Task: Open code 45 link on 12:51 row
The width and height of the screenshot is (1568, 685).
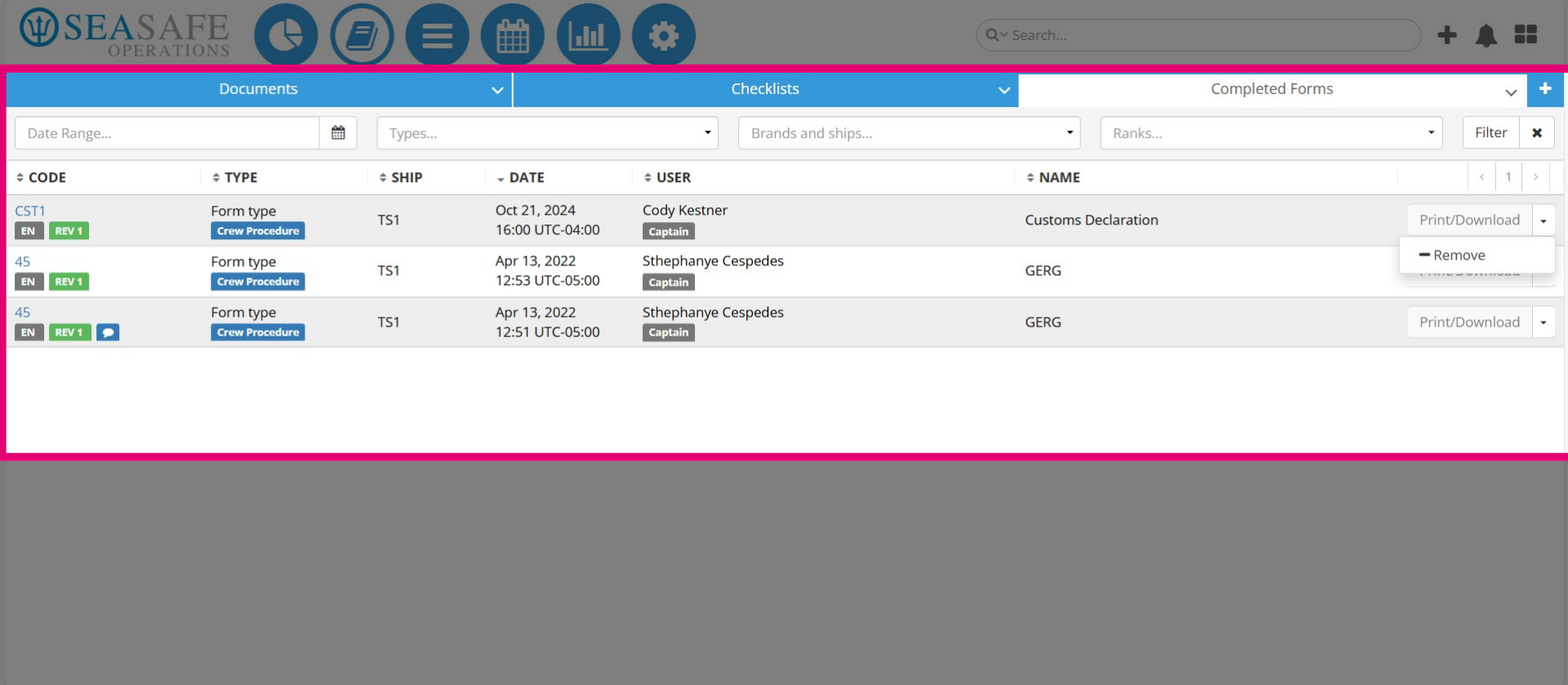Action: coord(23,313)
